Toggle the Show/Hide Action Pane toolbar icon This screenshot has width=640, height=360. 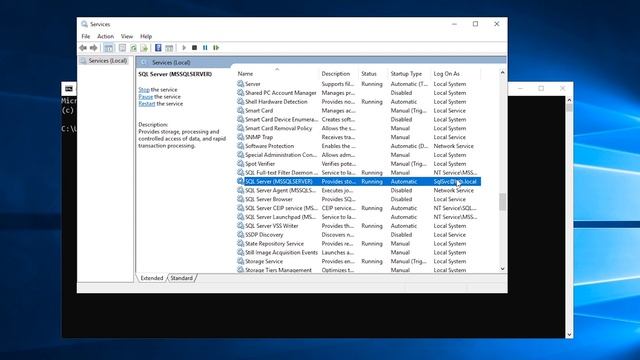point(169,48)
